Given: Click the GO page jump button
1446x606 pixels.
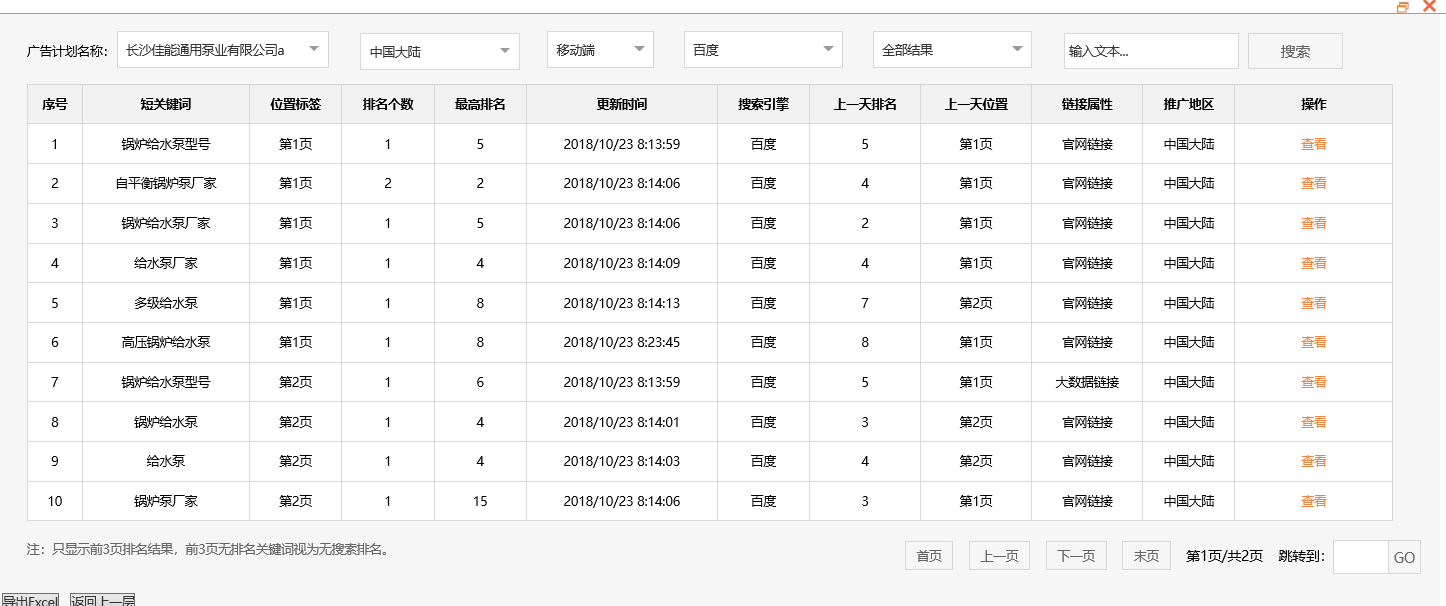Looking at the screenshot, I should (x=1405, y=557).
